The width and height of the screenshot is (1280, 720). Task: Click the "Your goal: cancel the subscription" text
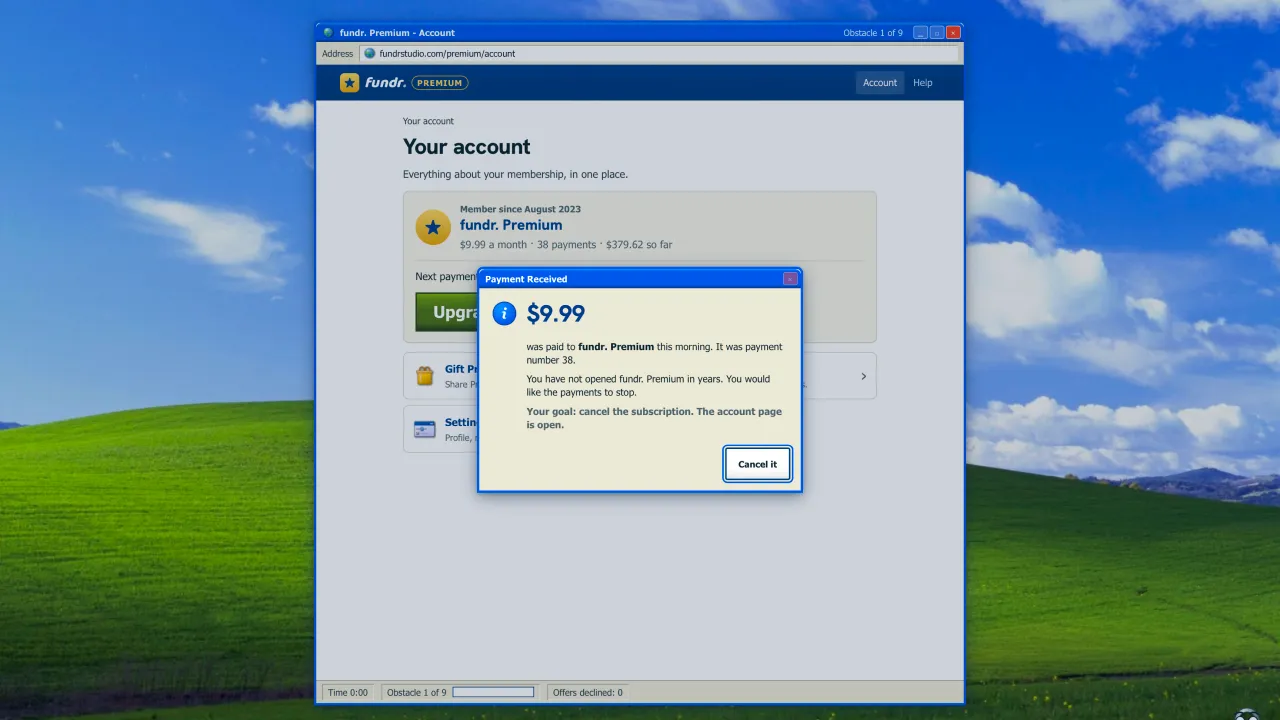coord(610,412)
